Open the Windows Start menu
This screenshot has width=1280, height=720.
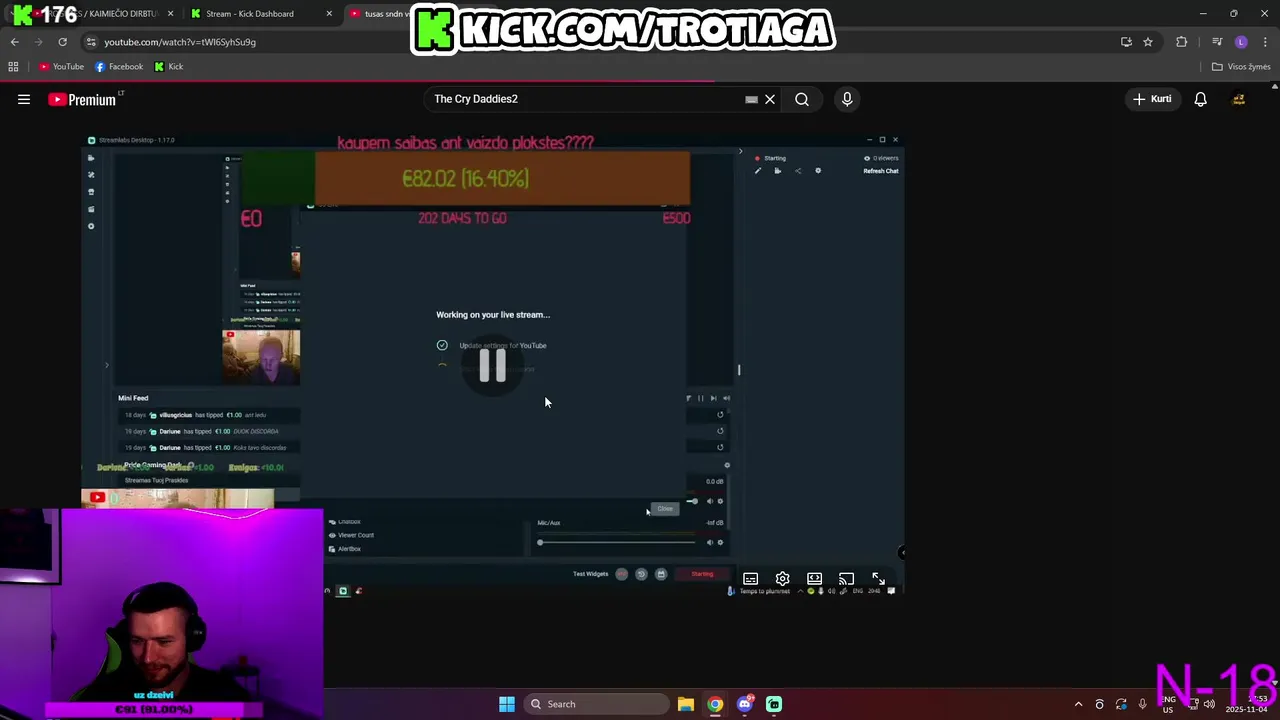click(x=507, y=704)
